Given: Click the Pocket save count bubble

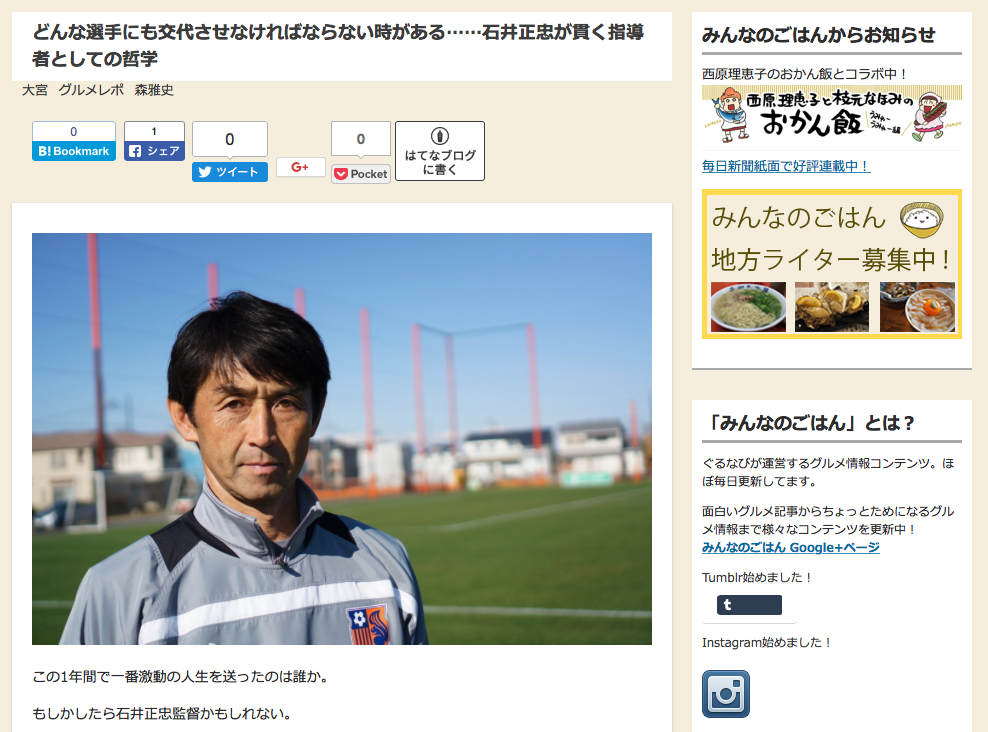Looking at the screenshot, I should tap(361, 139).
